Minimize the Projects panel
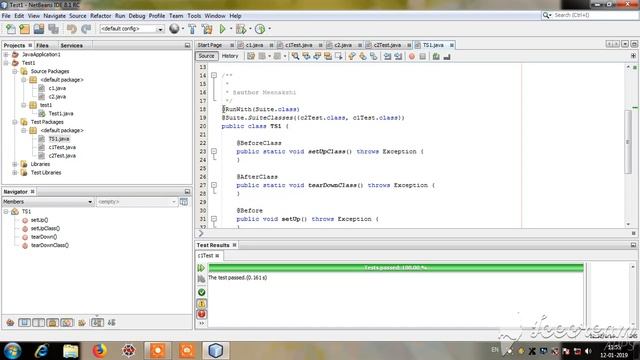640x360 pixels. coord(187,45)
